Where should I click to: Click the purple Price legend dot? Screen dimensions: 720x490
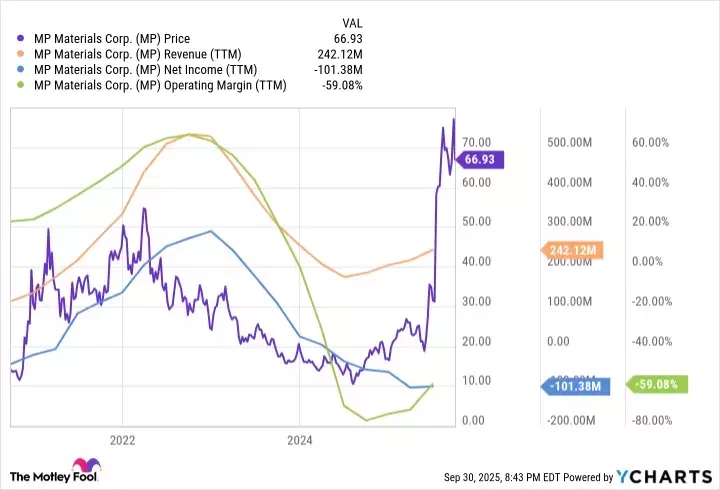(22, 39)
